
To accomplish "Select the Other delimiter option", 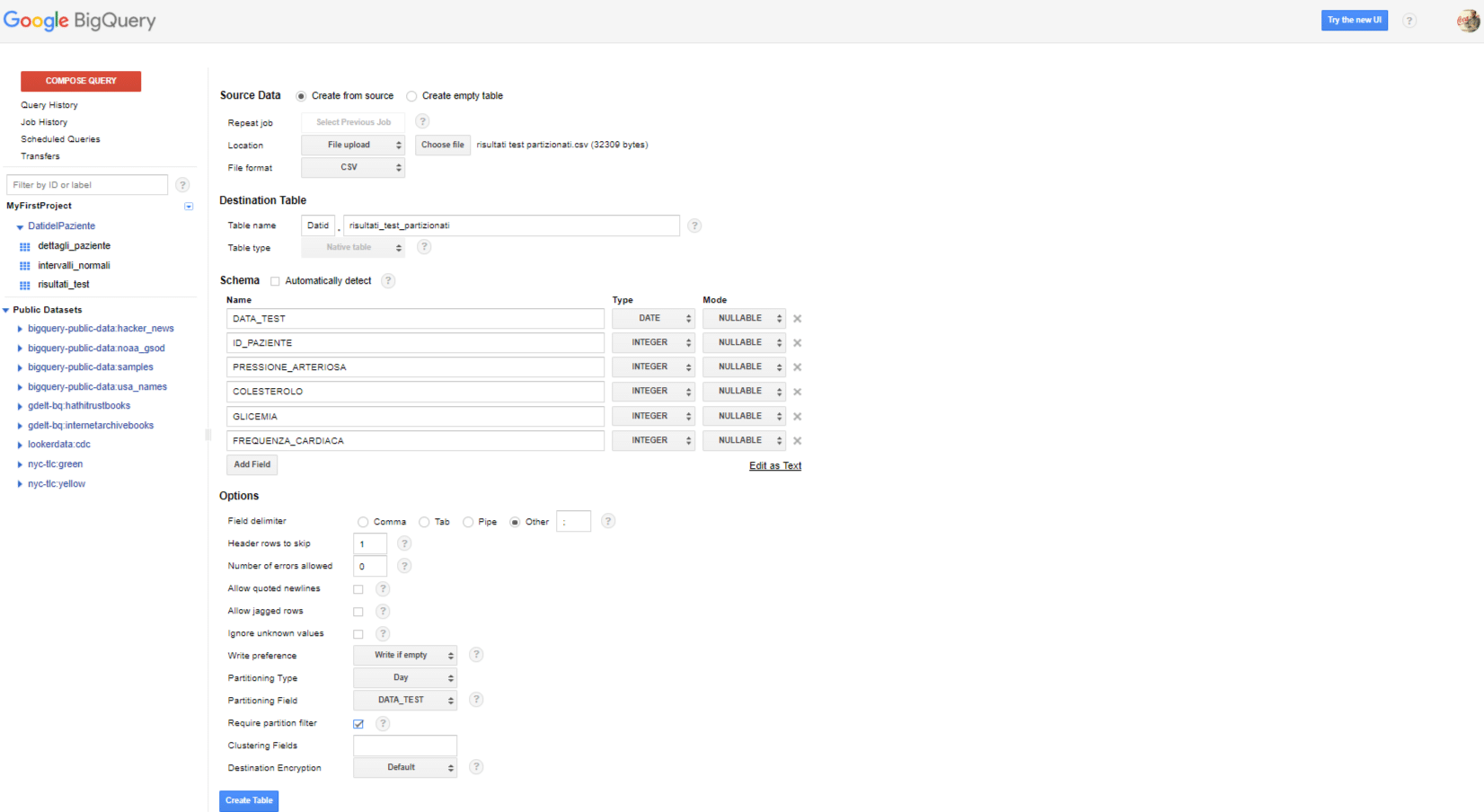I will (515, 522).
